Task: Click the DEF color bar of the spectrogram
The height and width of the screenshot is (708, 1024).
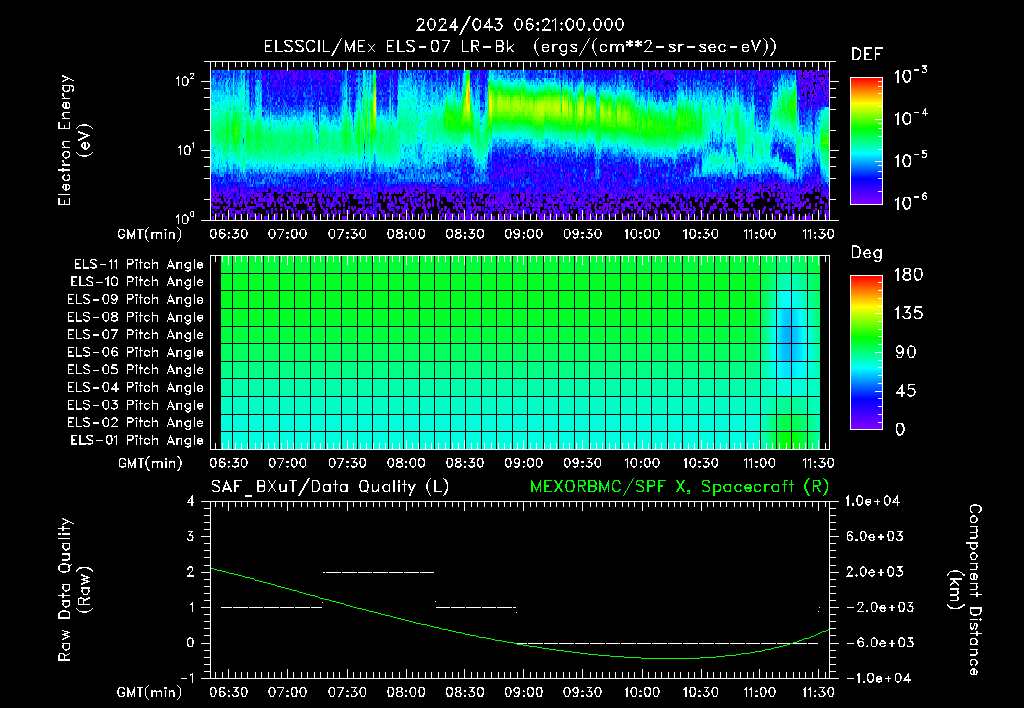Action: click(866, 140)
